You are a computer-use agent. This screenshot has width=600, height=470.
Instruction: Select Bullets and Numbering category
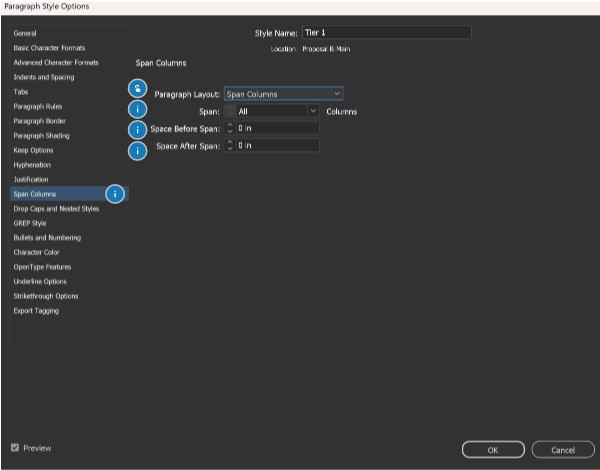(x=47, y=238)
